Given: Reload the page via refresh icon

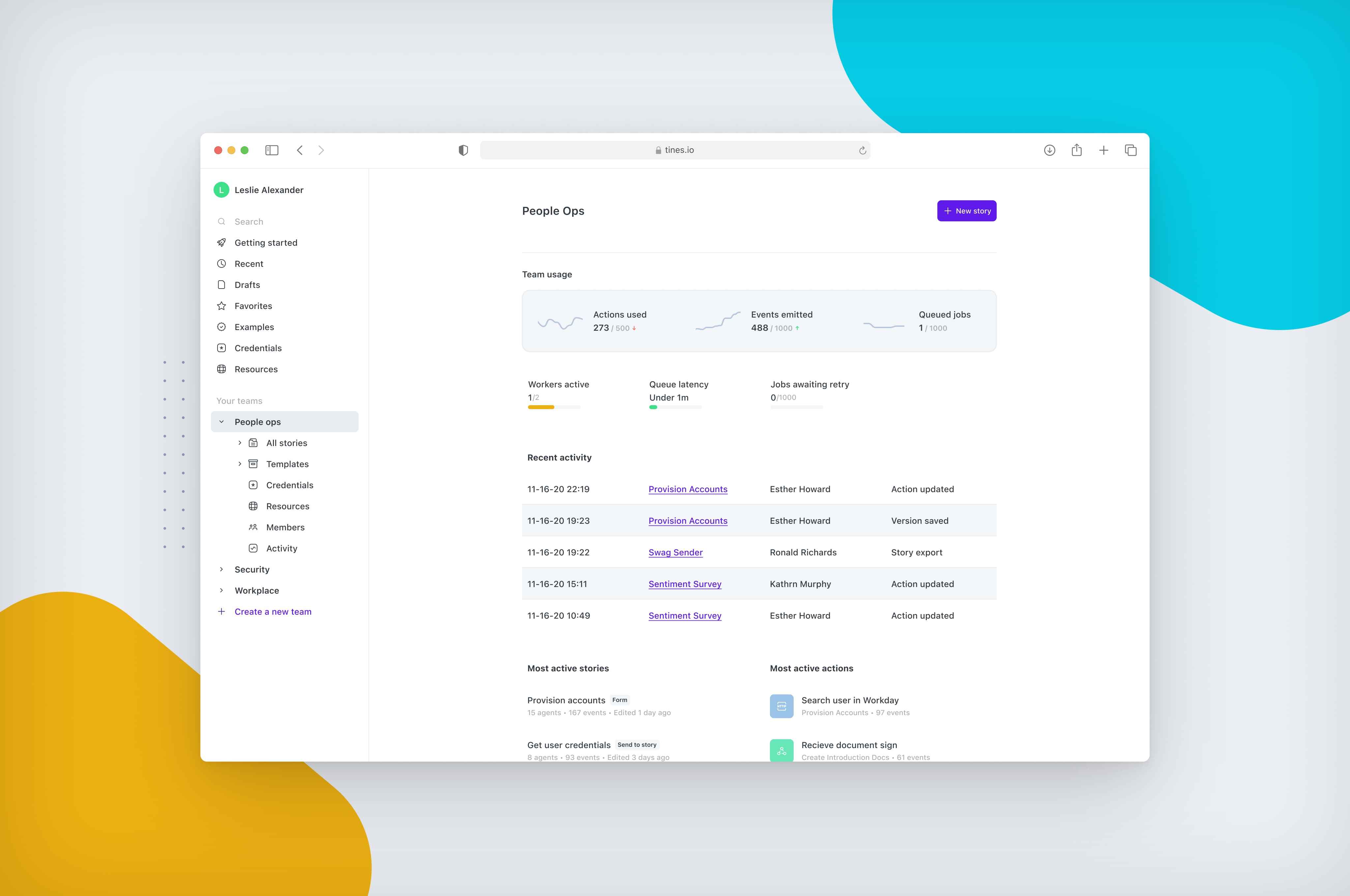Looking at the screenshot, I should click(862, 150).
